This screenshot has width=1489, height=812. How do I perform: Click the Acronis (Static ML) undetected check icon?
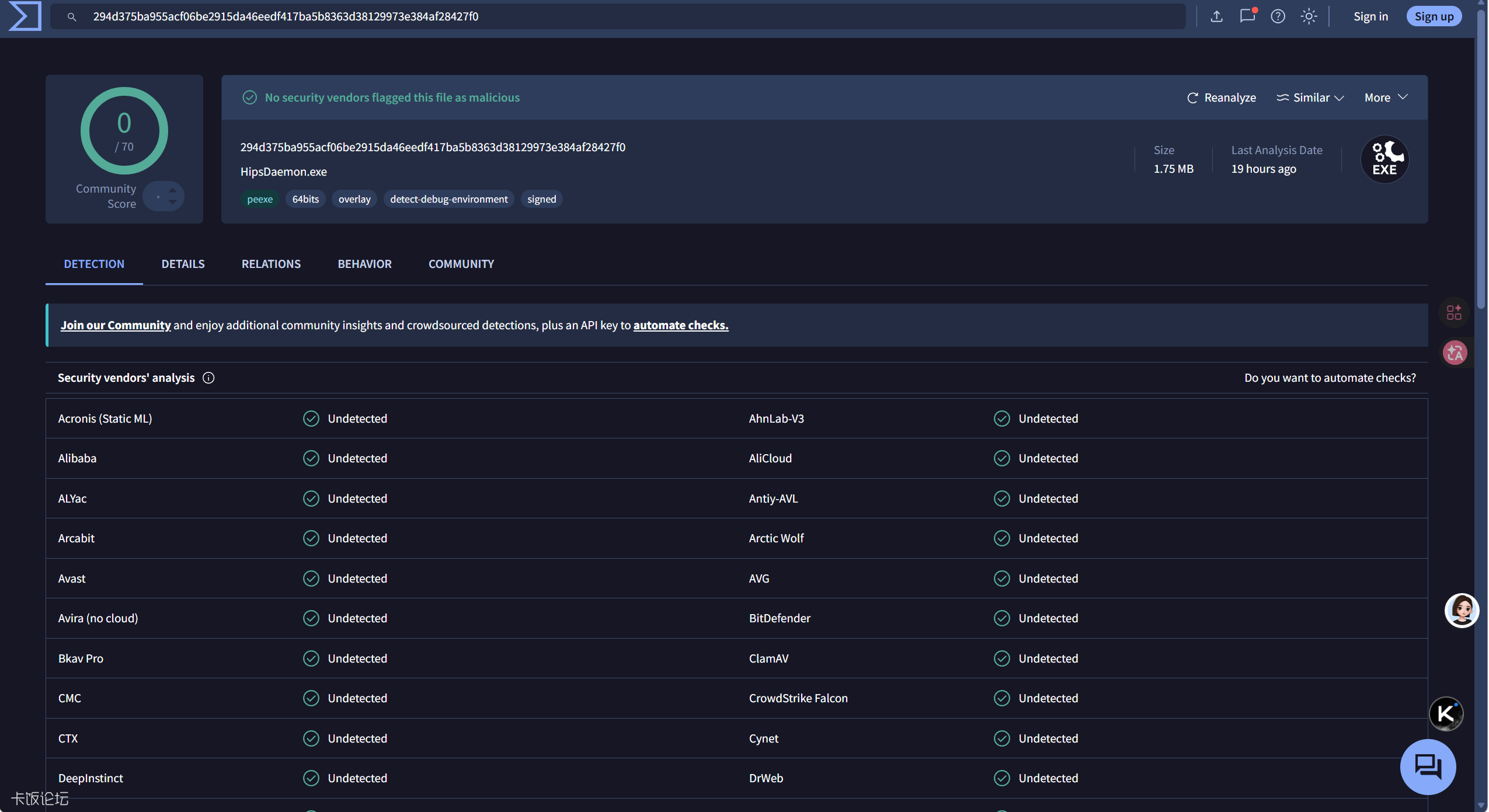311,419
